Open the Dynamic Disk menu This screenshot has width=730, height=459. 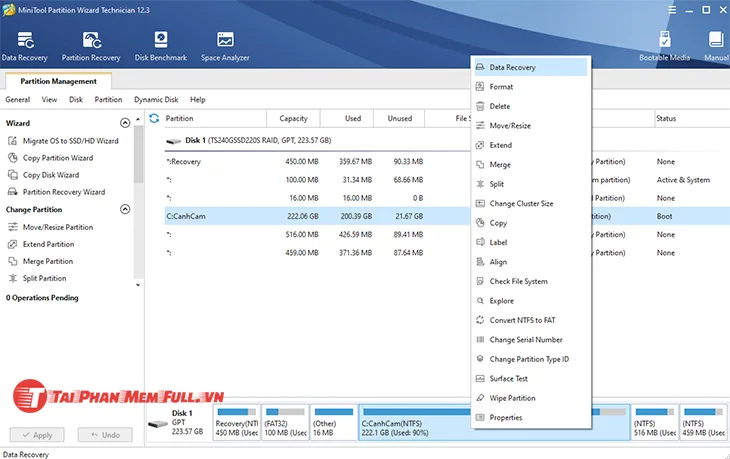[x=156, y=100]
